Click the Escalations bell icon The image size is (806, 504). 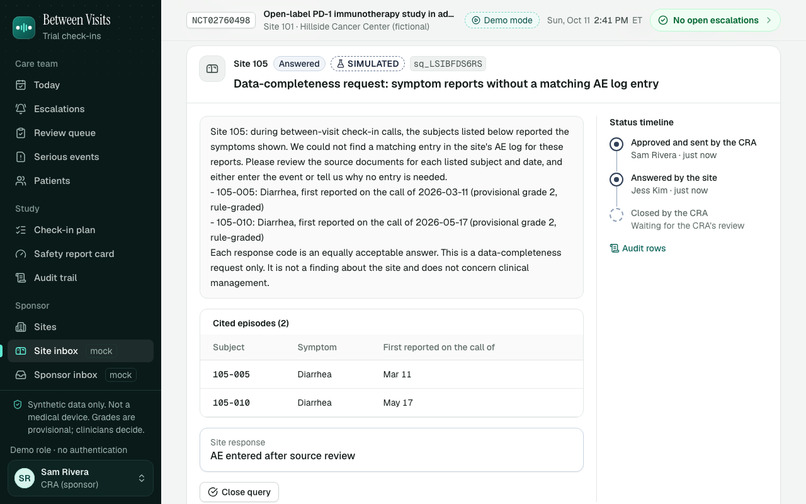(21, 109)
